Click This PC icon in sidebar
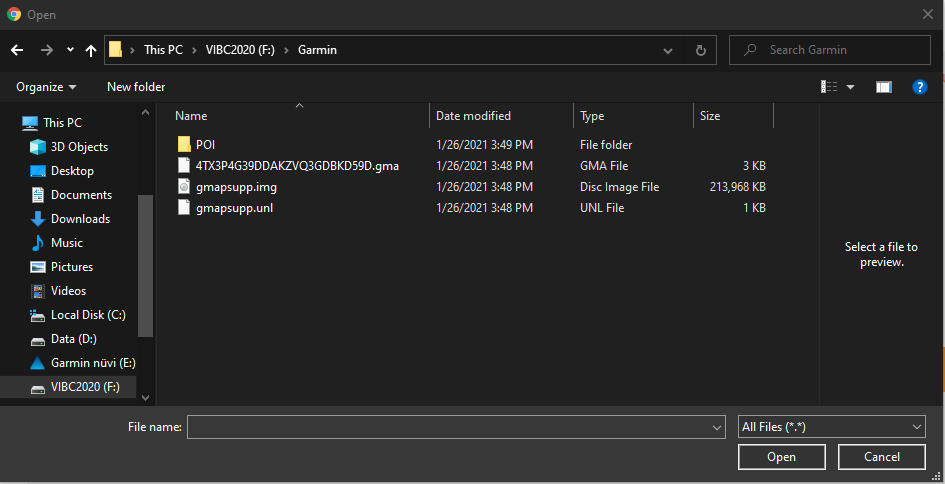The height and width of the screenshot is (484, 945). 30,123
